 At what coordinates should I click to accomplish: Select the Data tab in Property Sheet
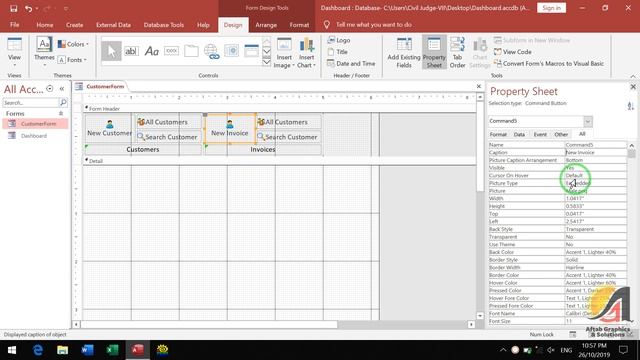(x=519, y=134)
